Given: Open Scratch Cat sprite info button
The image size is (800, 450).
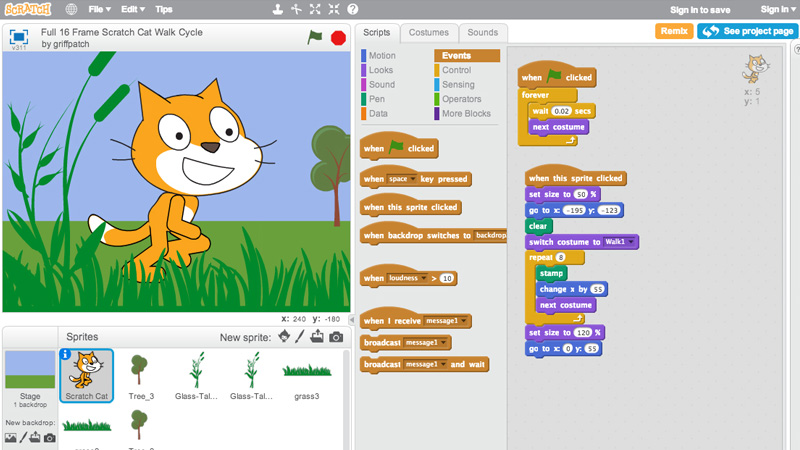Looking at the screenshot, I should click(x=65, y=355).
